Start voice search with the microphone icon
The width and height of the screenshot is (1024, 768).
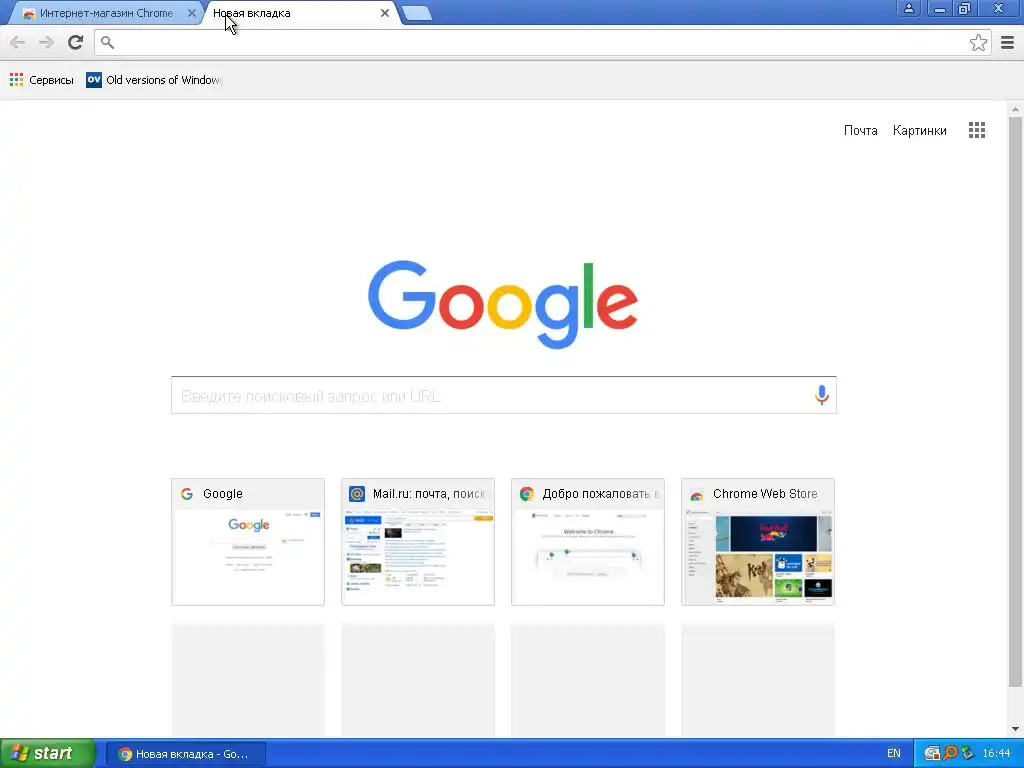pos(822,394)
